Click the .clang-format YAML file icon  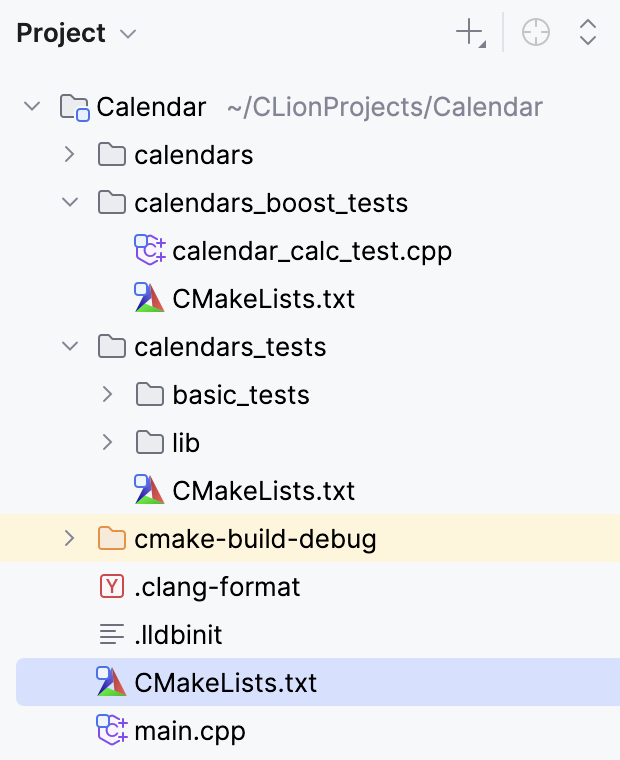coord(111,587)
